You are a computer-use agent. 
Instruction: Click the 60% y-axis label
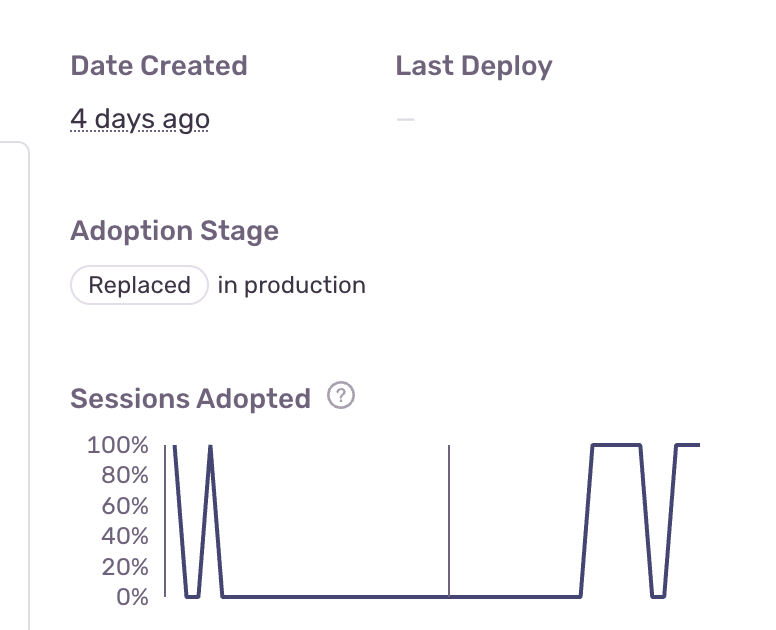click(x=124, y=506)
